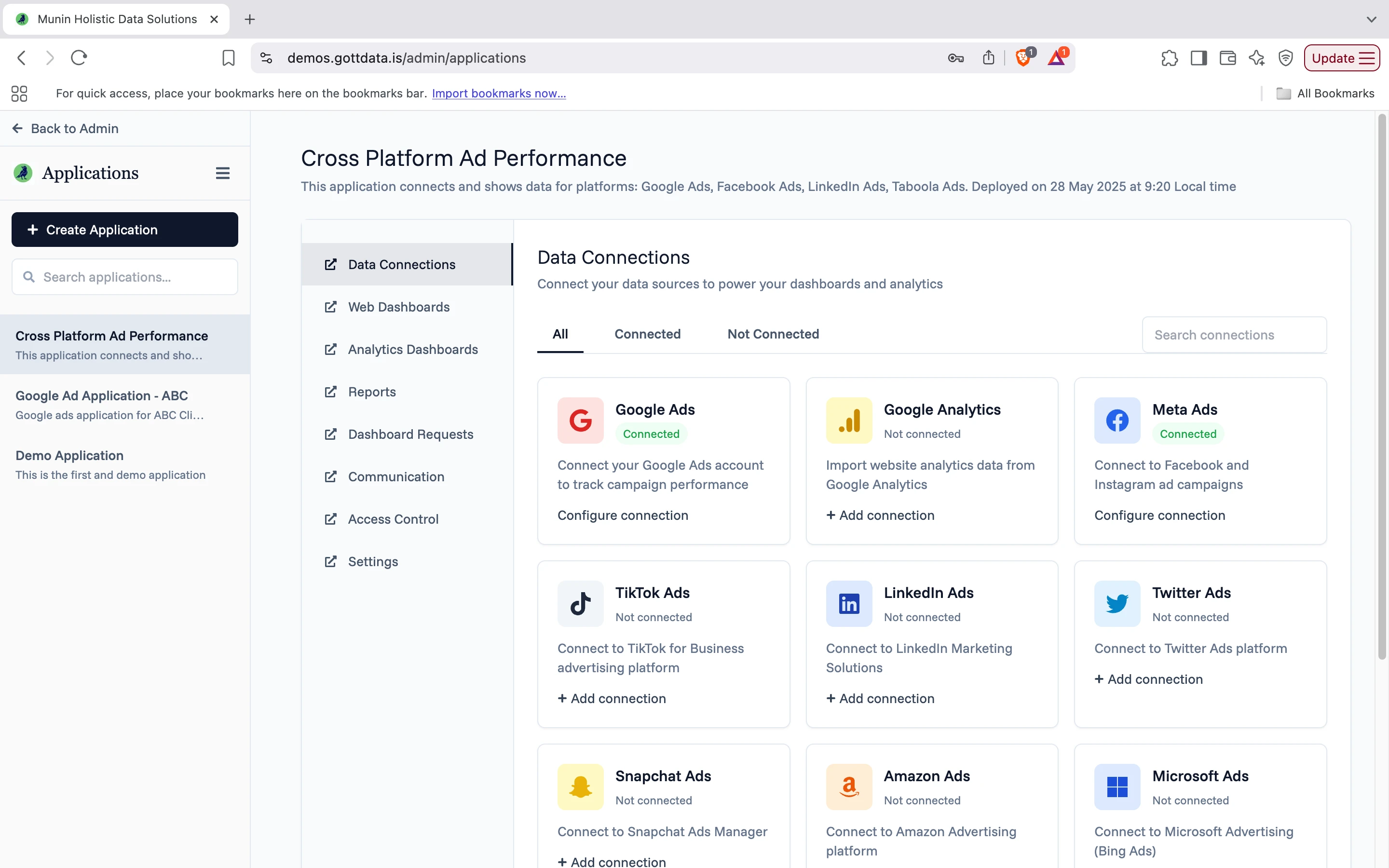Click the Meta Ads Facebook icon
The height and width of the screenshot is (868, 1389).
click(1117, 420)
